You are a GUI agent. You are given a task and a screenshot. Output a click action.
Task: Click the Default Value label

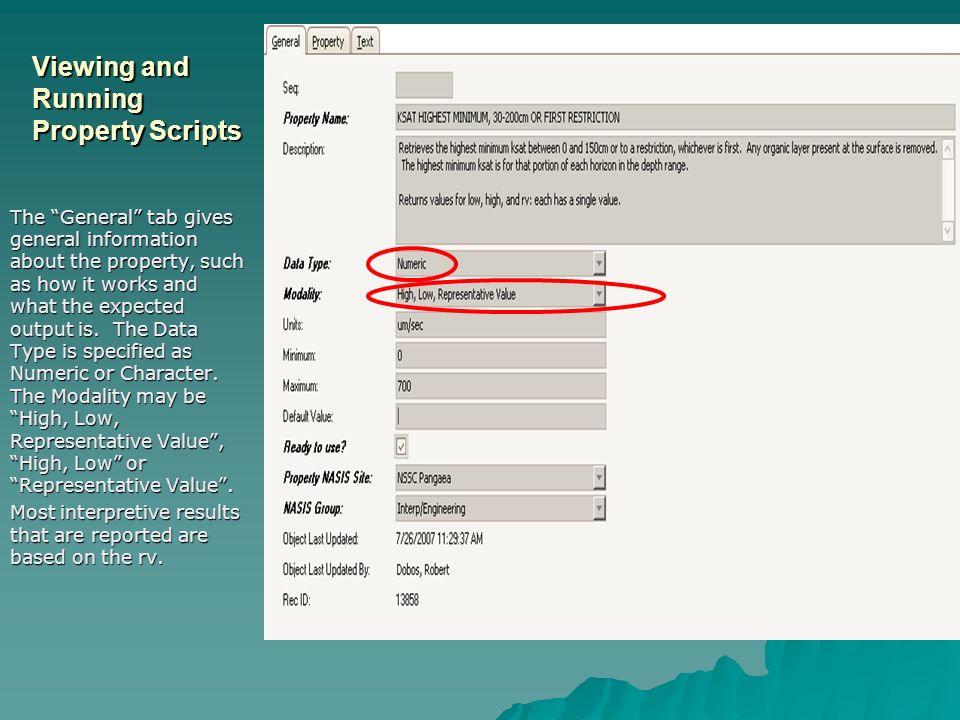click(x=307, y=416)
